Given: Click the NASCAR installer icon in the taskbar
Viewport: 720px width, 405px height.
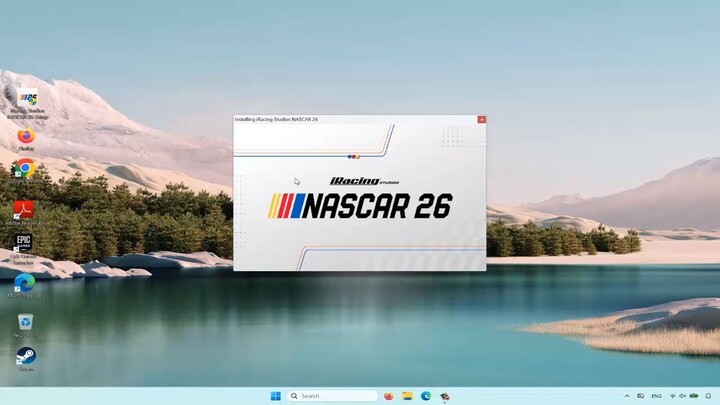Looking at the screenshot, I should 444,396.
